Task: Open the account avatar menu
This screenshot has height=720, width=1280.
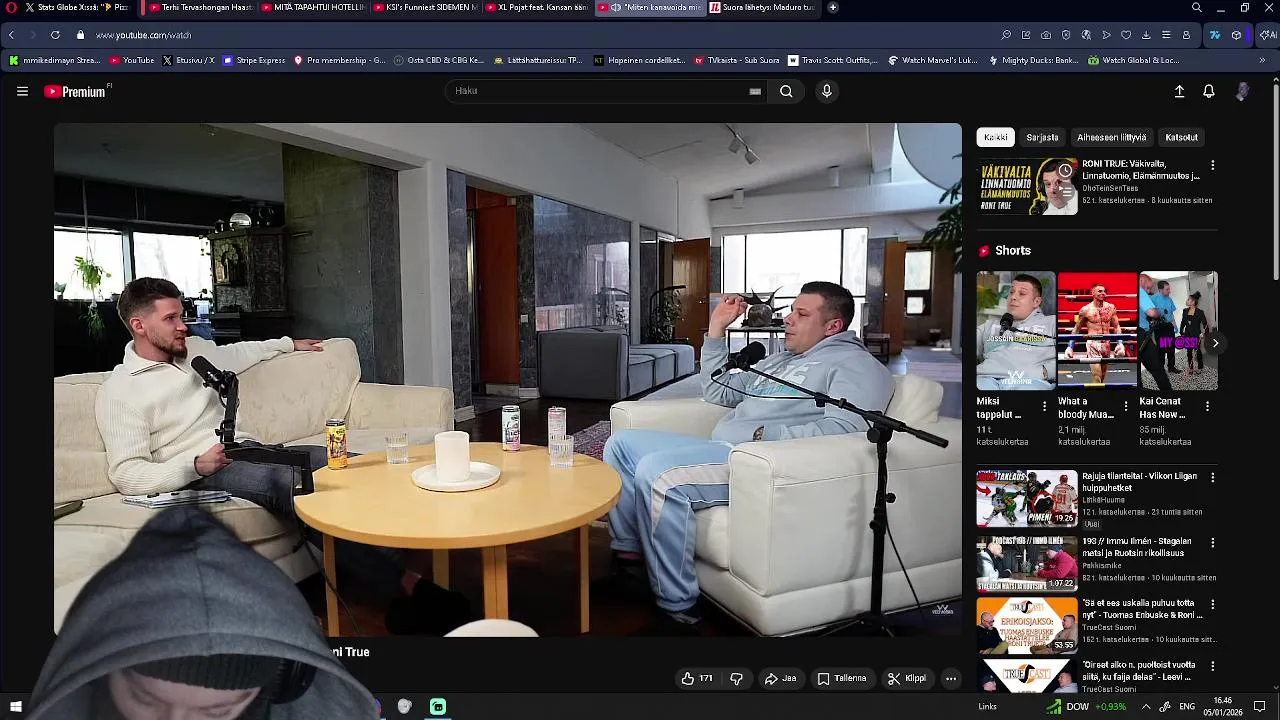Action: [x=1242, y=91]
